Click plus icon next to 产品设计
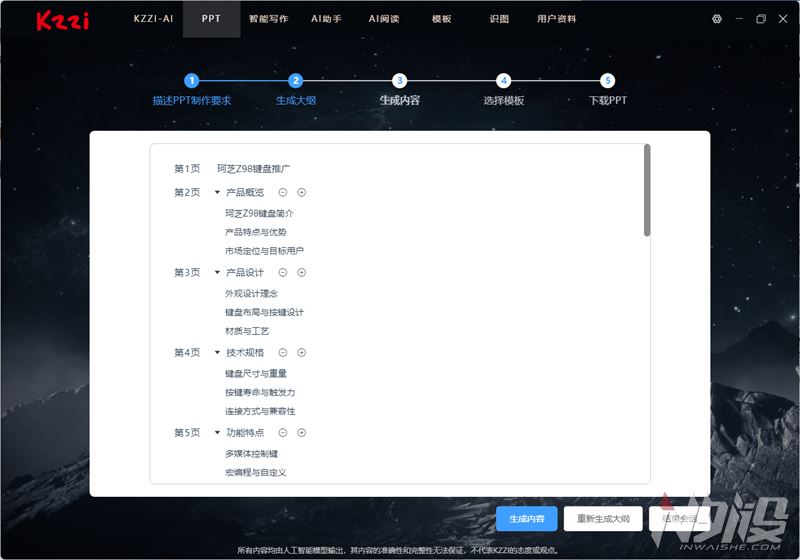The width and height of the screenshot is (800, 560). [302, 272]
